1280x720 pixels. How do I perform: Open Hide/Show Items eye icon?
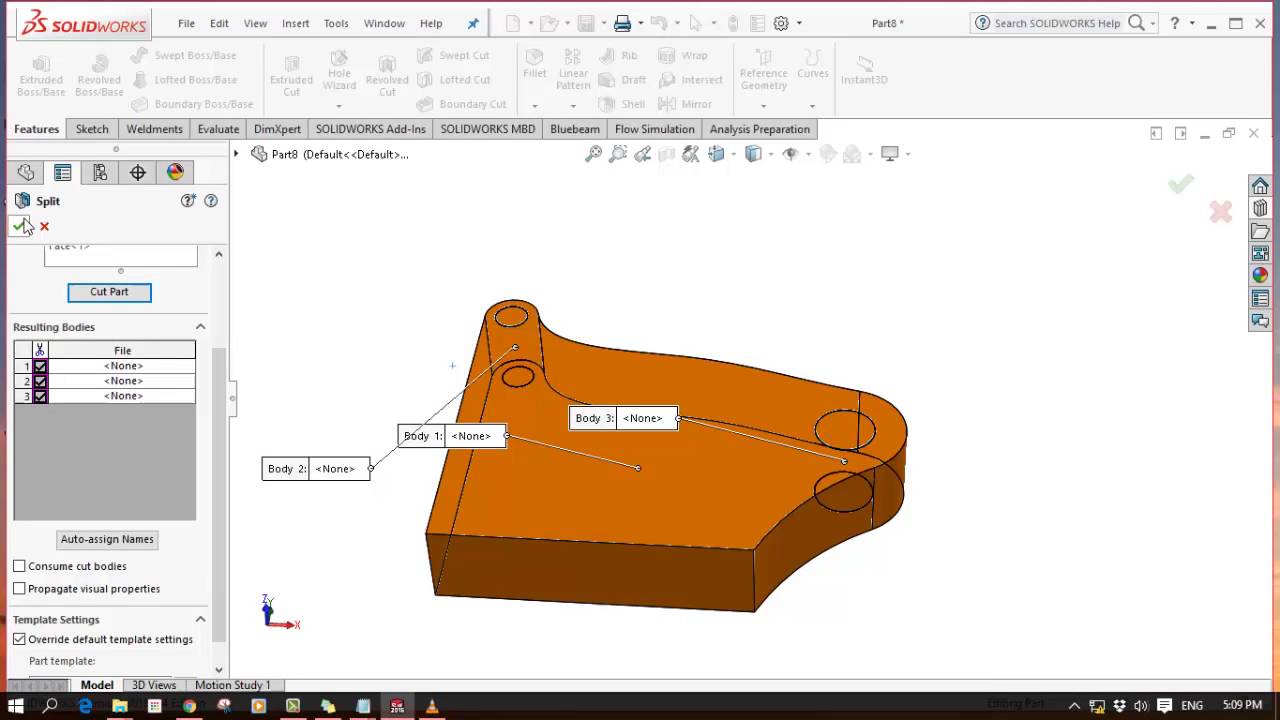(790, 154)
